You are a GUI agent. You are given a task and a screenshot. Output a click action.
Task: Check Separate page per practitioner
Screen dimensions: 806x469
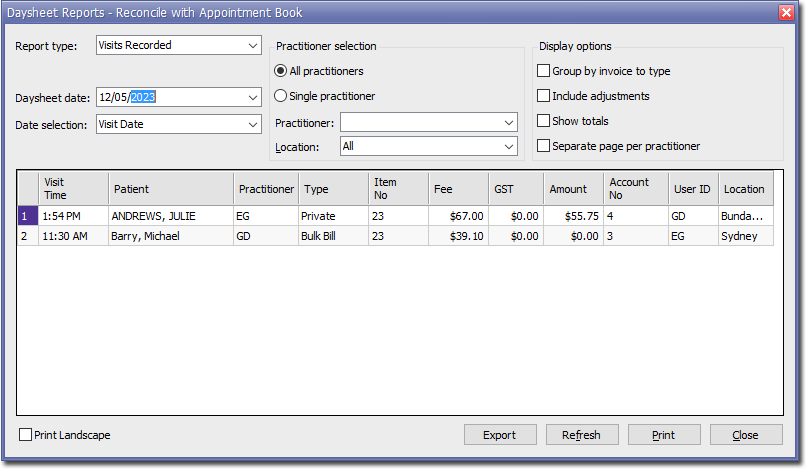pyautogui.click(x=544, y=146)
